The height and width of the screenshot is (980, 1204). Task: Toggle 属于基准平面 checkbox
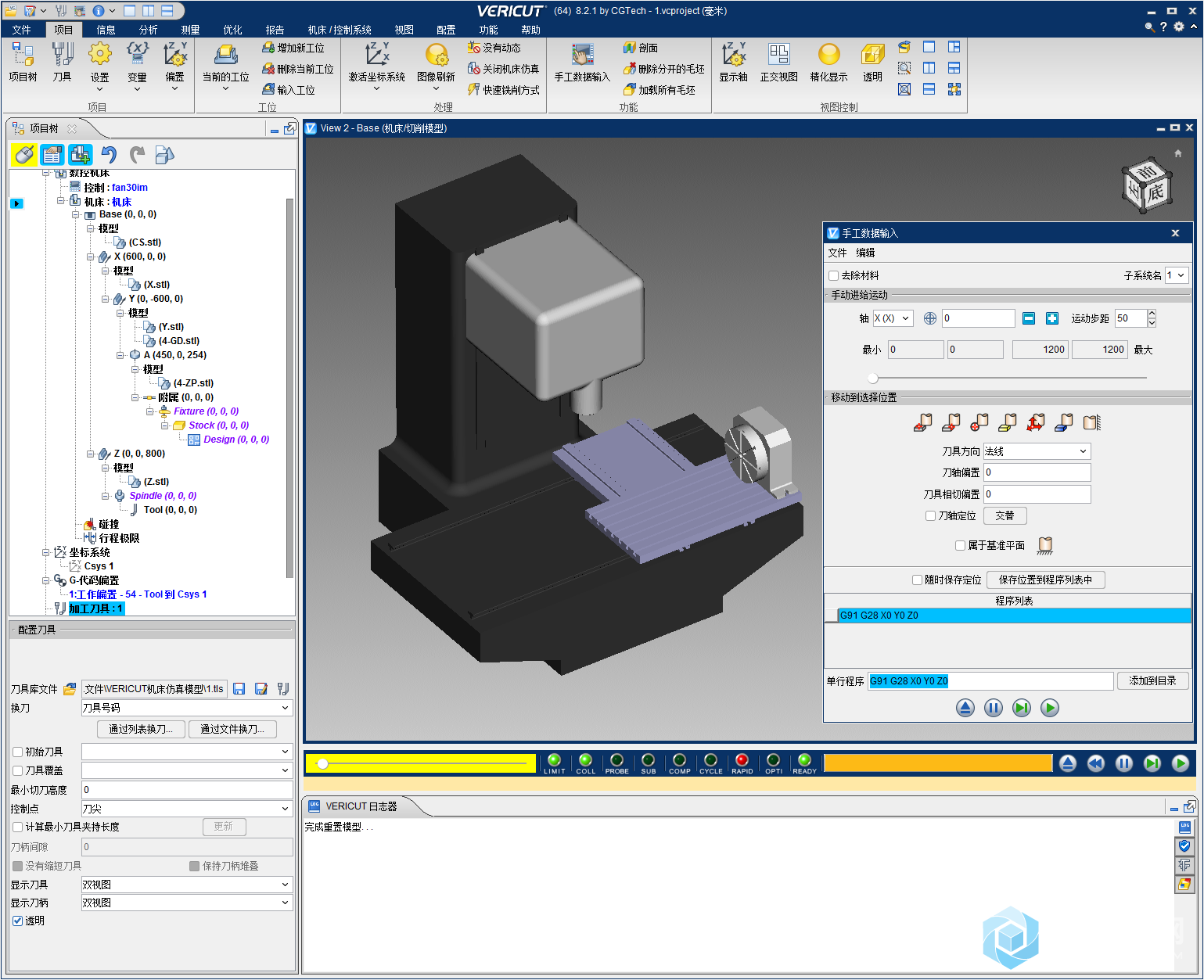click(x=961, y=545)
